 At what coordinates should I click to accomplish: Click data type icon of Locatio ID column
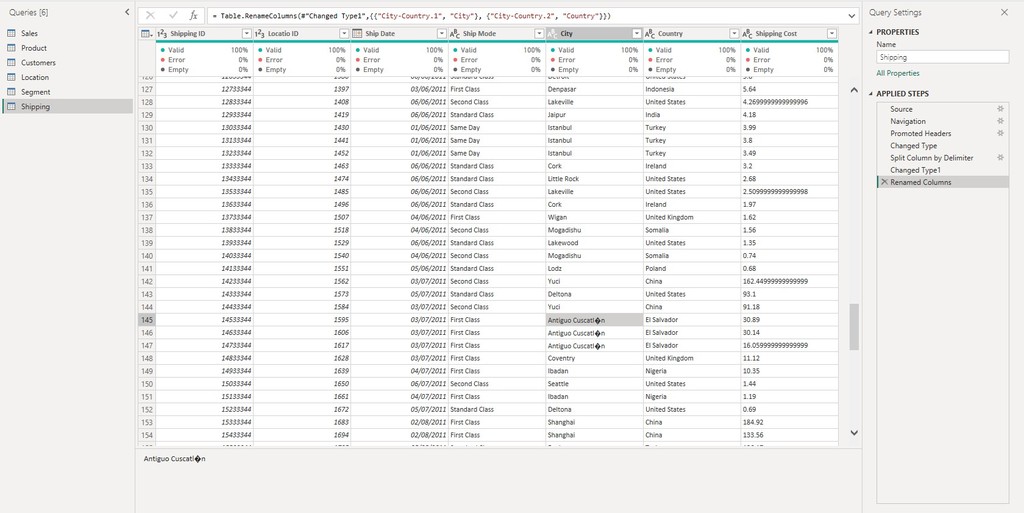[259, 33]
